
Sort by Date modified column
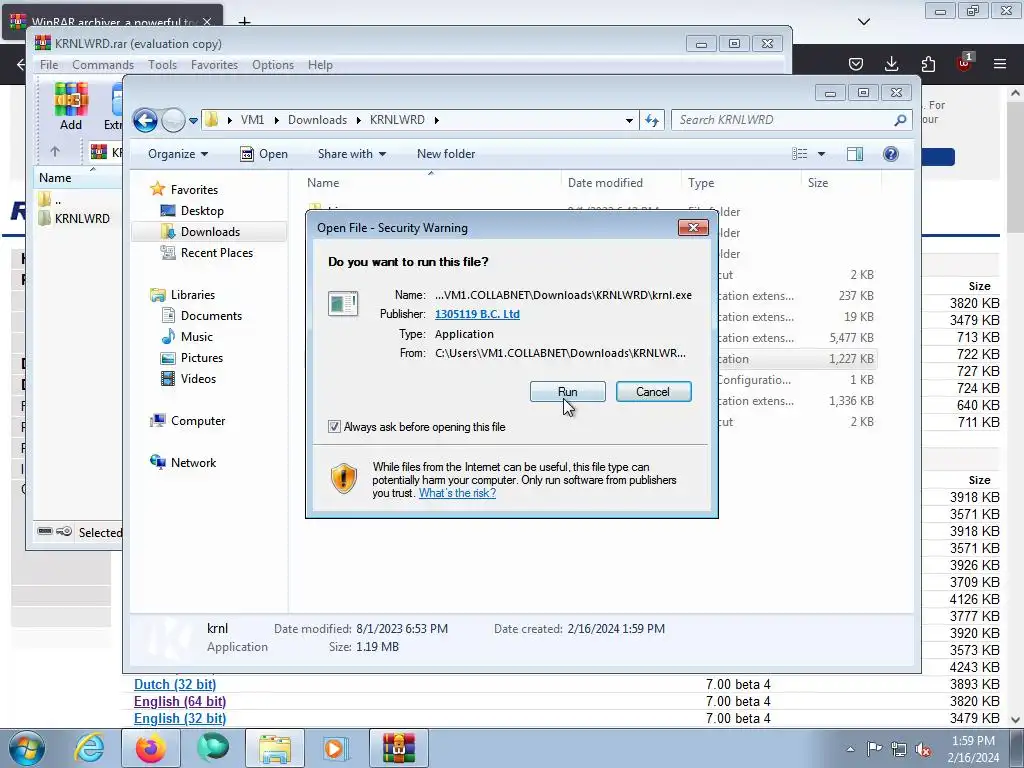tap(621, 183)
